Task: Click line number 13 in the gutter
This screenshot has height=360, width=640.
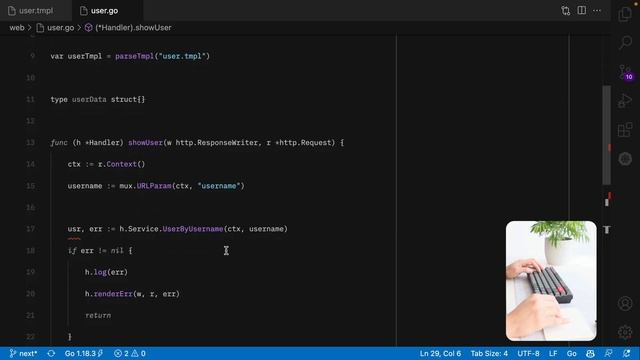Action: click(x=30, y=143)
